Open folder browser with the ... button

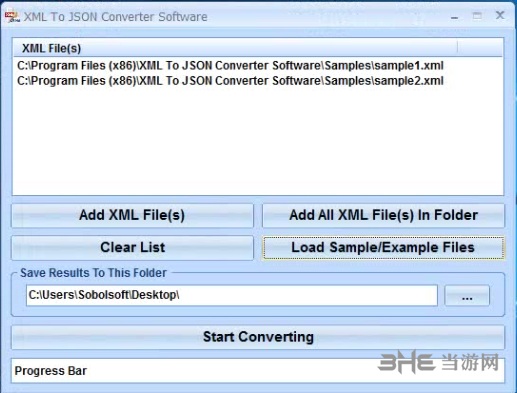coord(467,295)
